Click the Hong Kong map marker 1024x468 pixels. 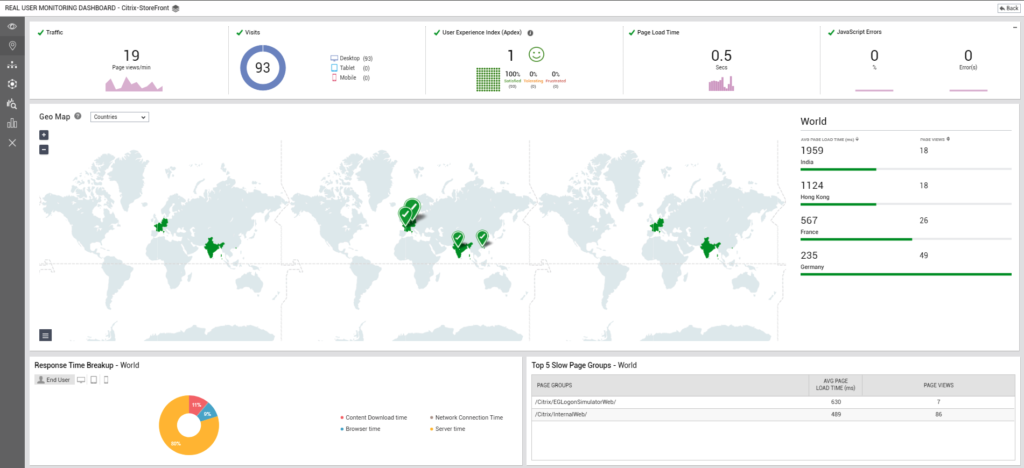[x=482, y=238]
